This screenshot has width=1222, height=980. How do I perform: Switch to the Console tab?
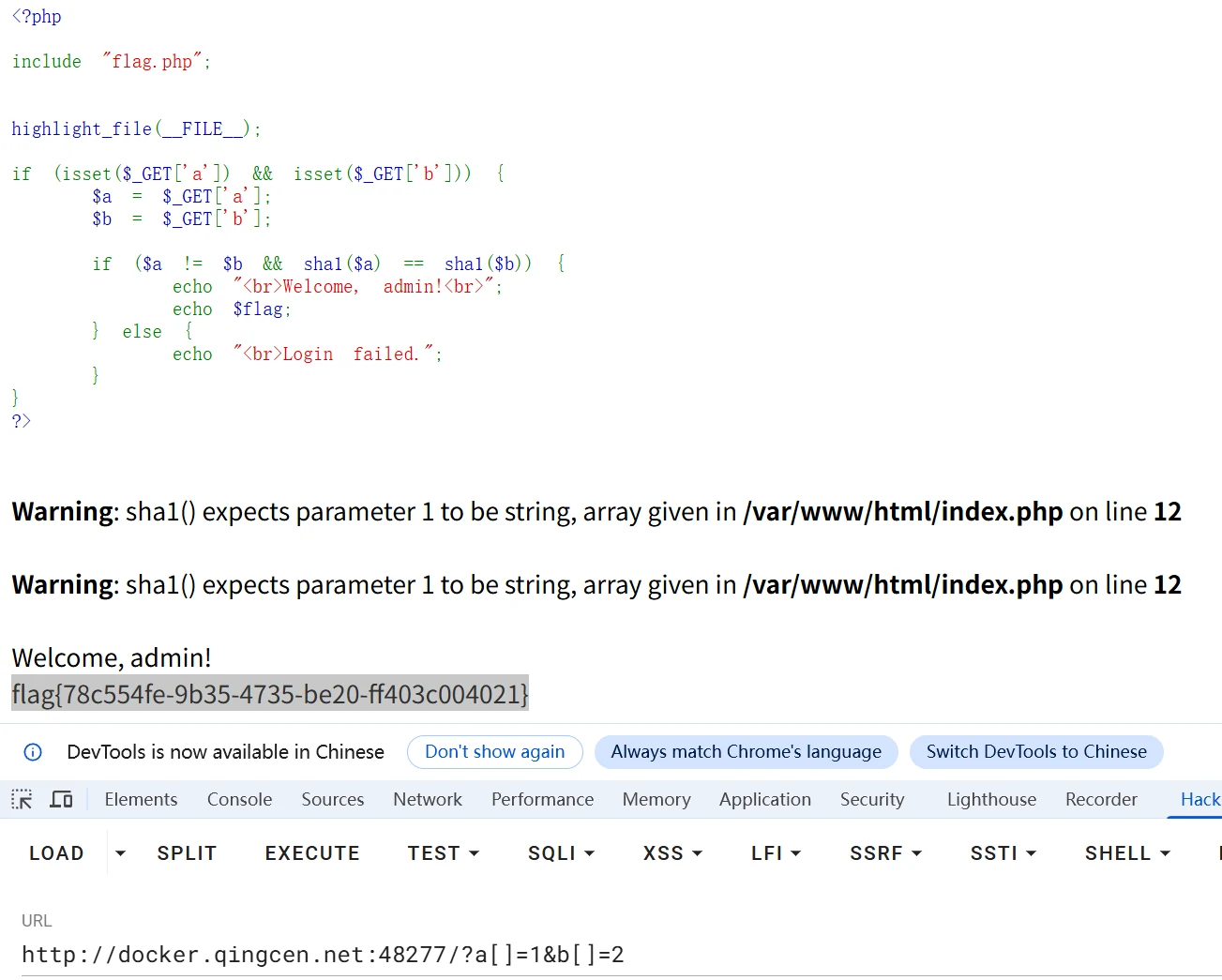239,800
